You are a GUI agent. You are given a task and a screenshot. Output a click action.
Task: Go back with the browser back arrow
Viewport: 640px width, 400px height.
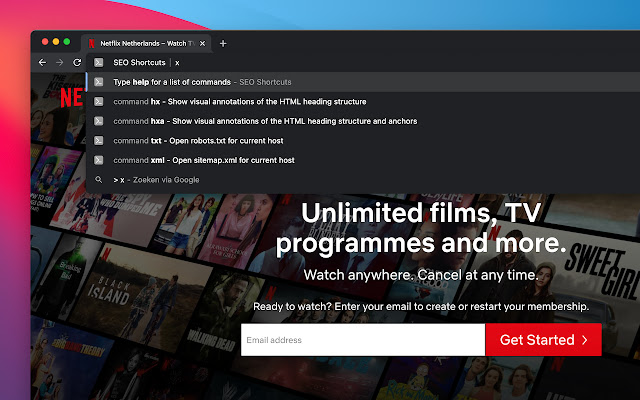point(42,62)
